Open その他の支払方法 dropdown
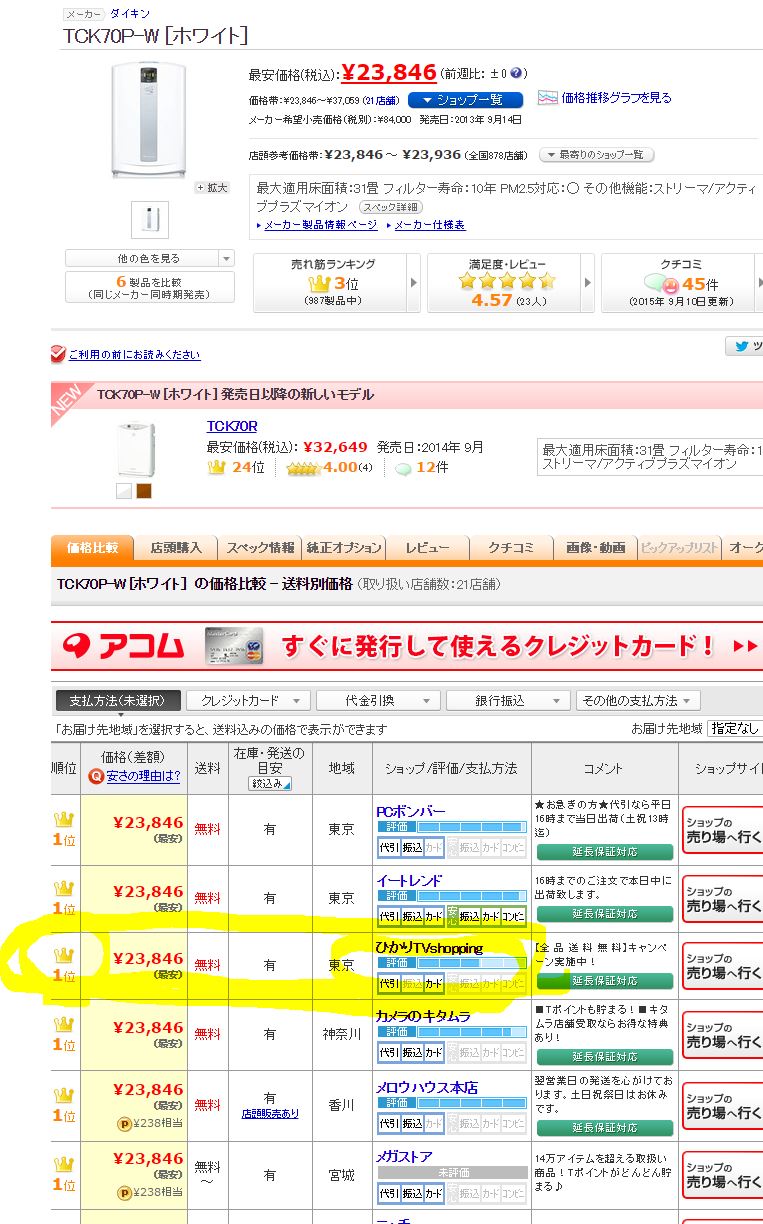 638,700
